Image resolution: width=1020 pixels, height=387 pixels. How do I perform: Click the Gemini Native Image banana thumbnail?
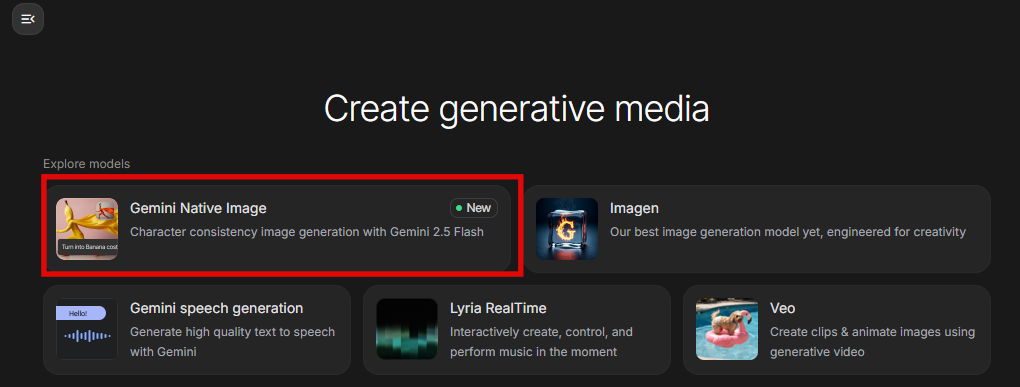87,229
